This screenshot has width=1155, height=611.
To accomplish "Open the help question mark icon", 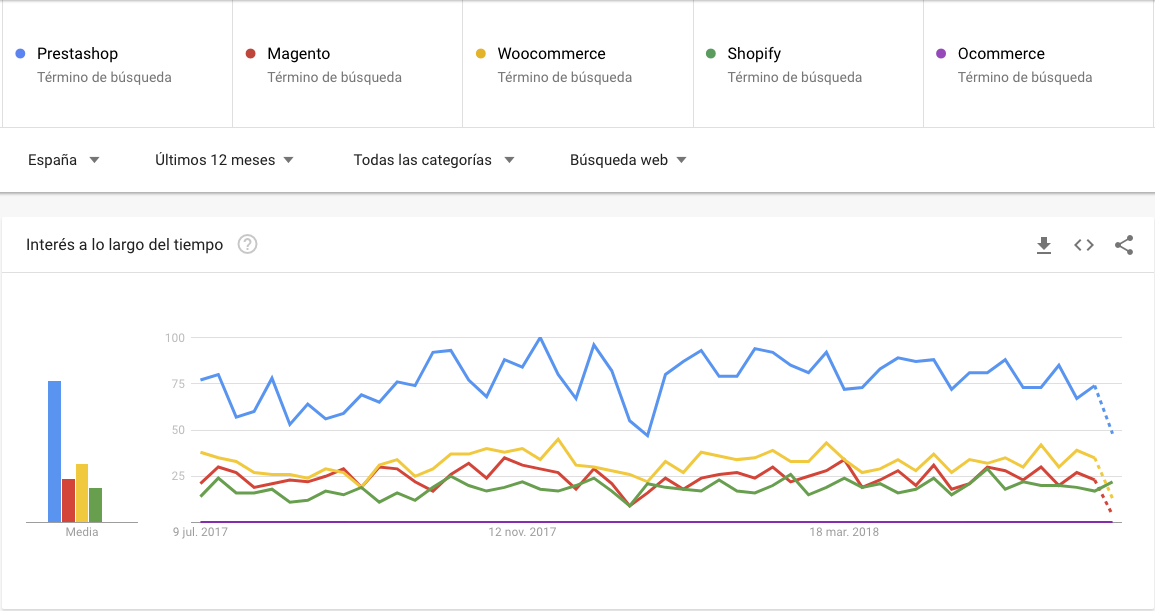I will coord(248,245).
